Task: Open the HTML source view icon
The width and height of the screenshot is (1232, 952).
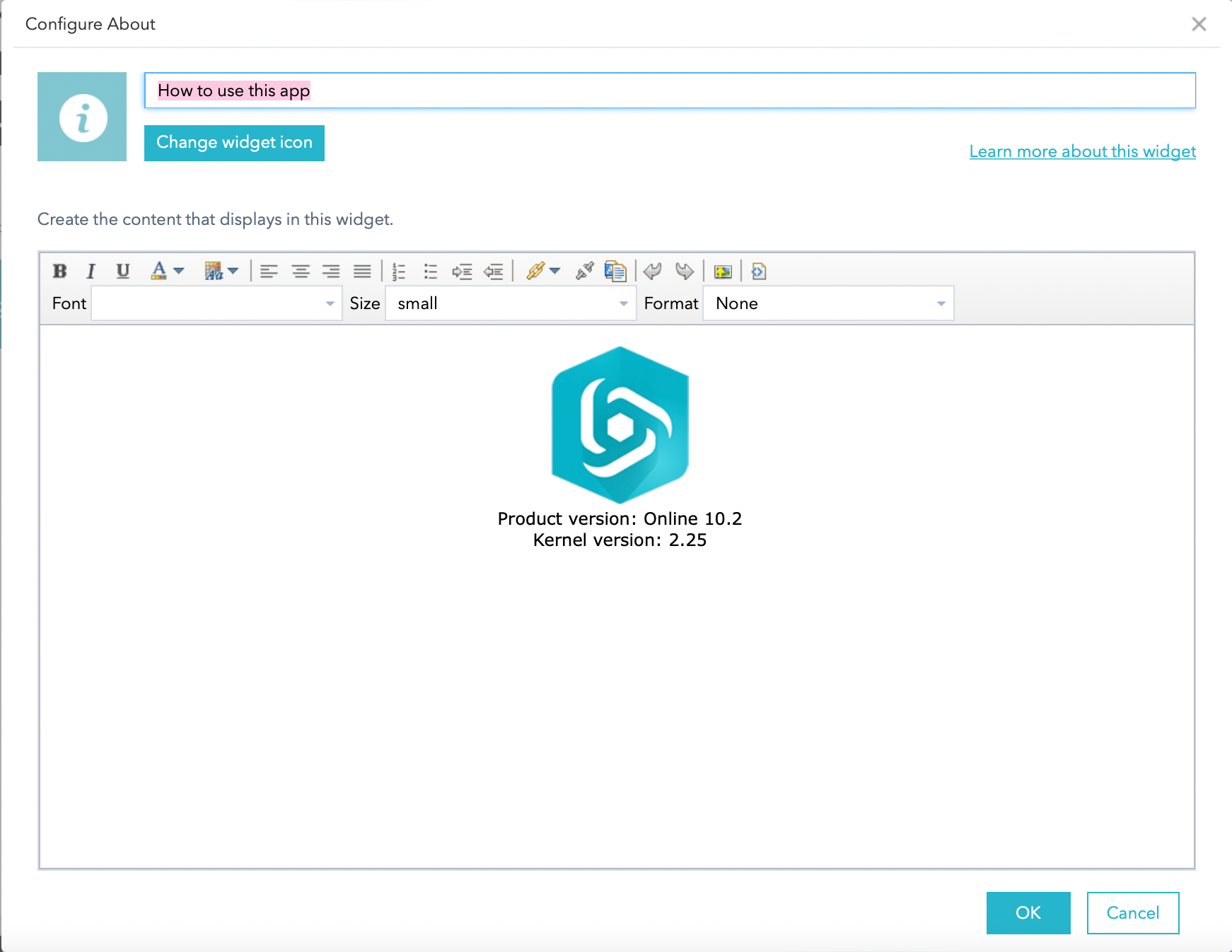Action: 759,271
